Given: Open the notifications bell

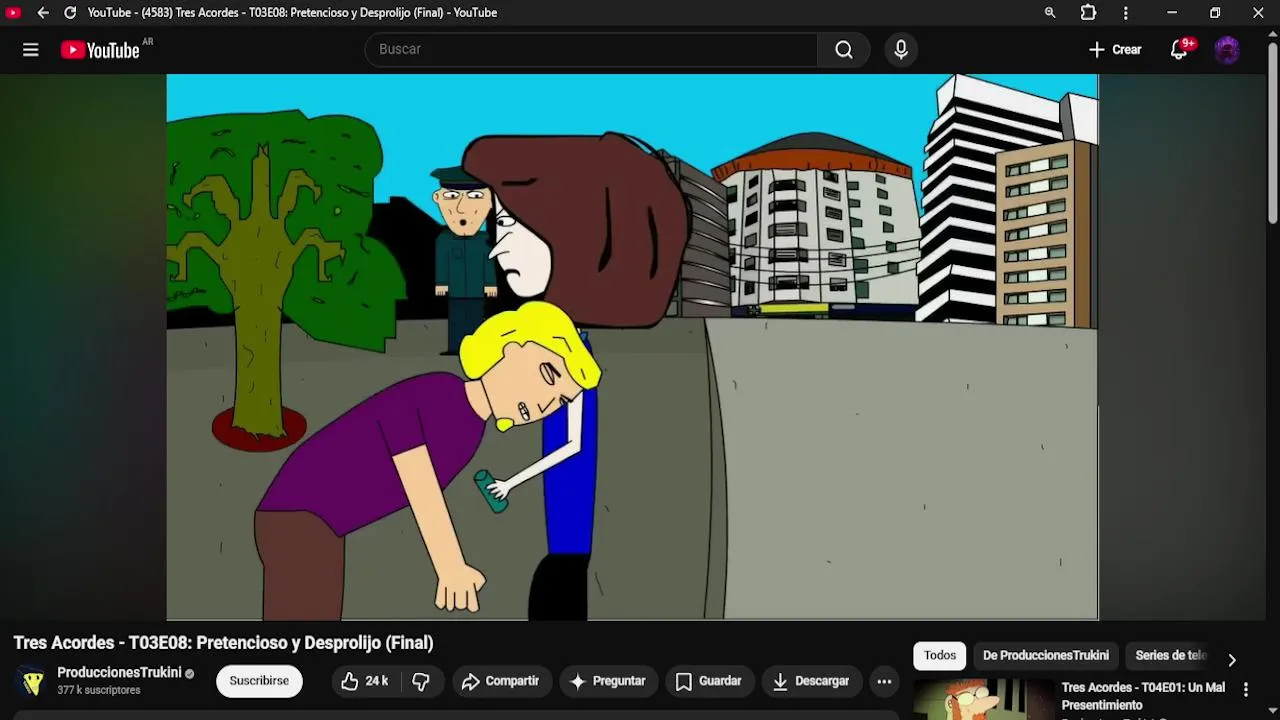Looking at the screenshot, I should point(1180,50).
